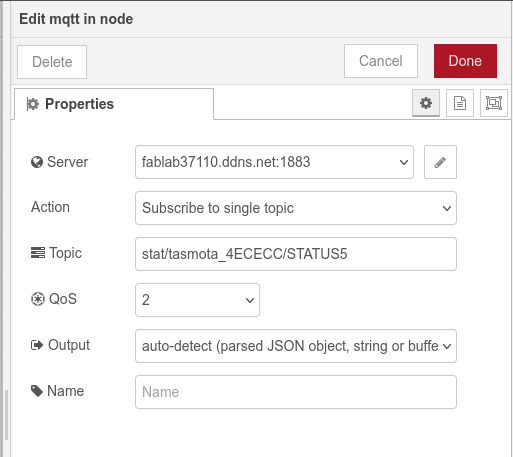Click the Topic label

point(56,253)
